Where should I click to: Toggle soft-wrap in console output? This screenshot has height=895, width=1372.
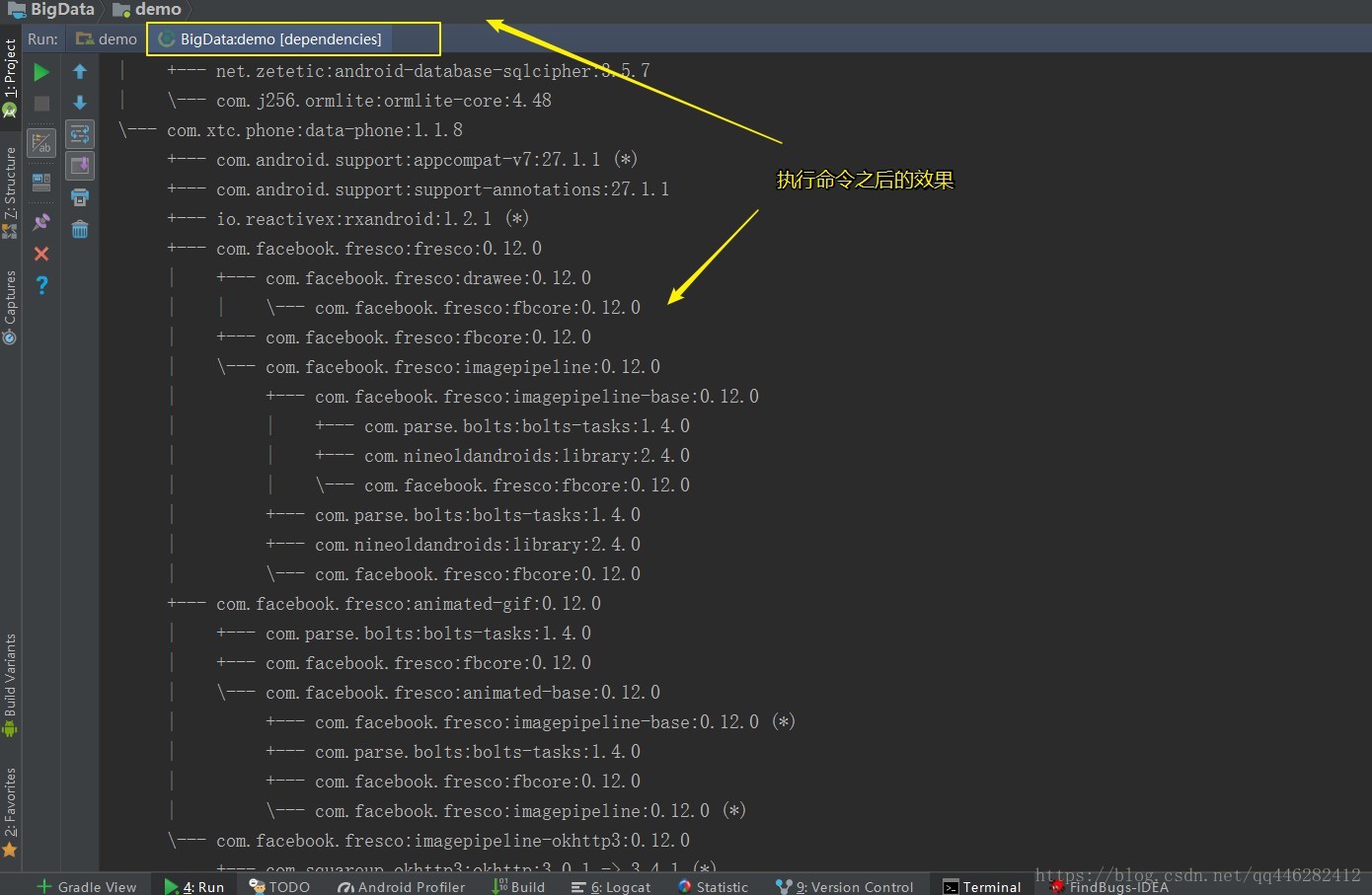tap(80, 134)
